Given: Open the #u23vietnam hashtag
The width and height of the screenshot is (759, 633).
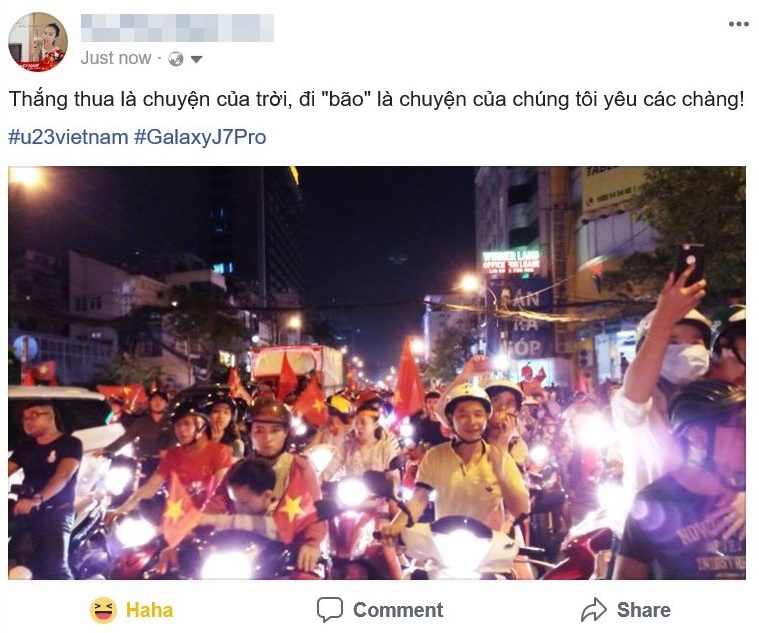Looking at the screenshot, I should pyautogui.click(x=68, y=137).
